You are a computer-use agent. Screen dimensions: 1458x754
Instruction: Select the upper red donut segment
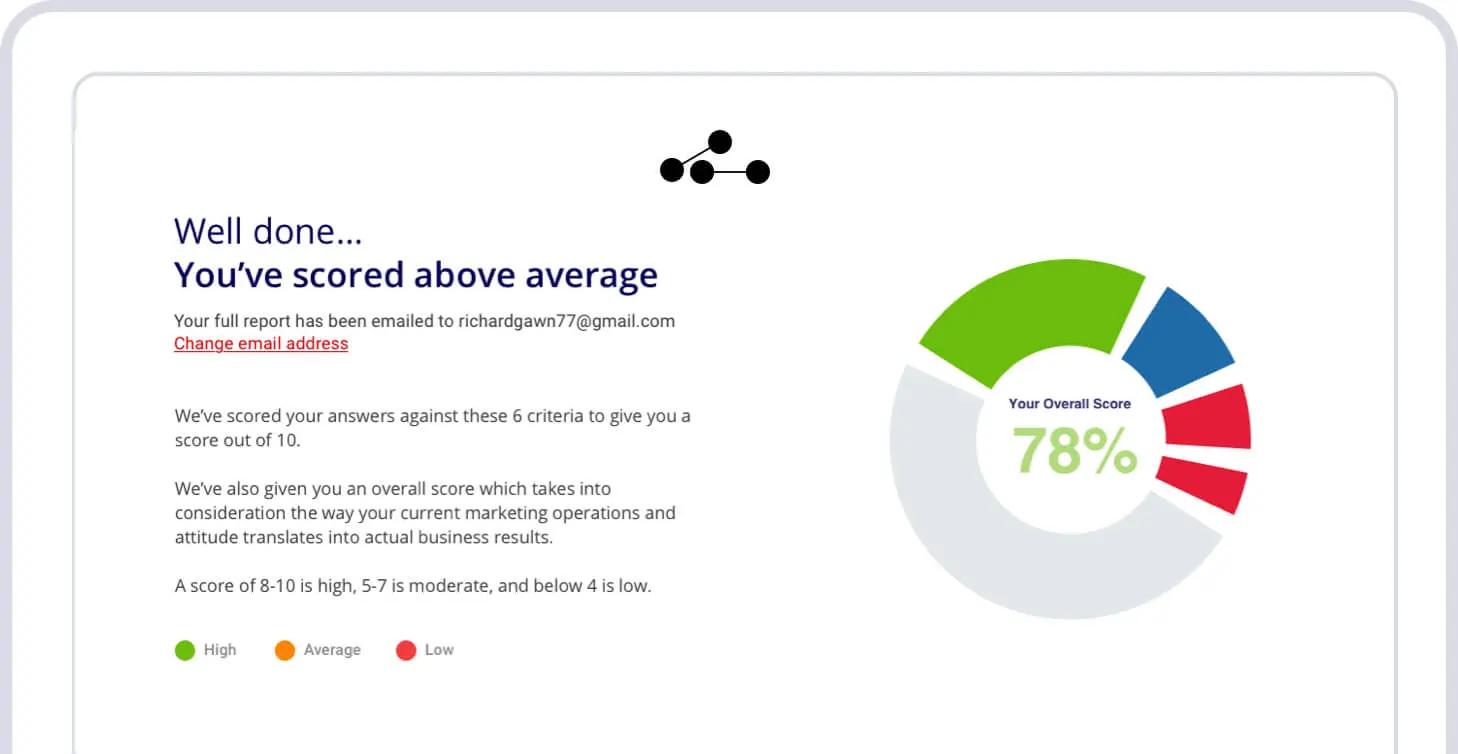coord(1208,417)
